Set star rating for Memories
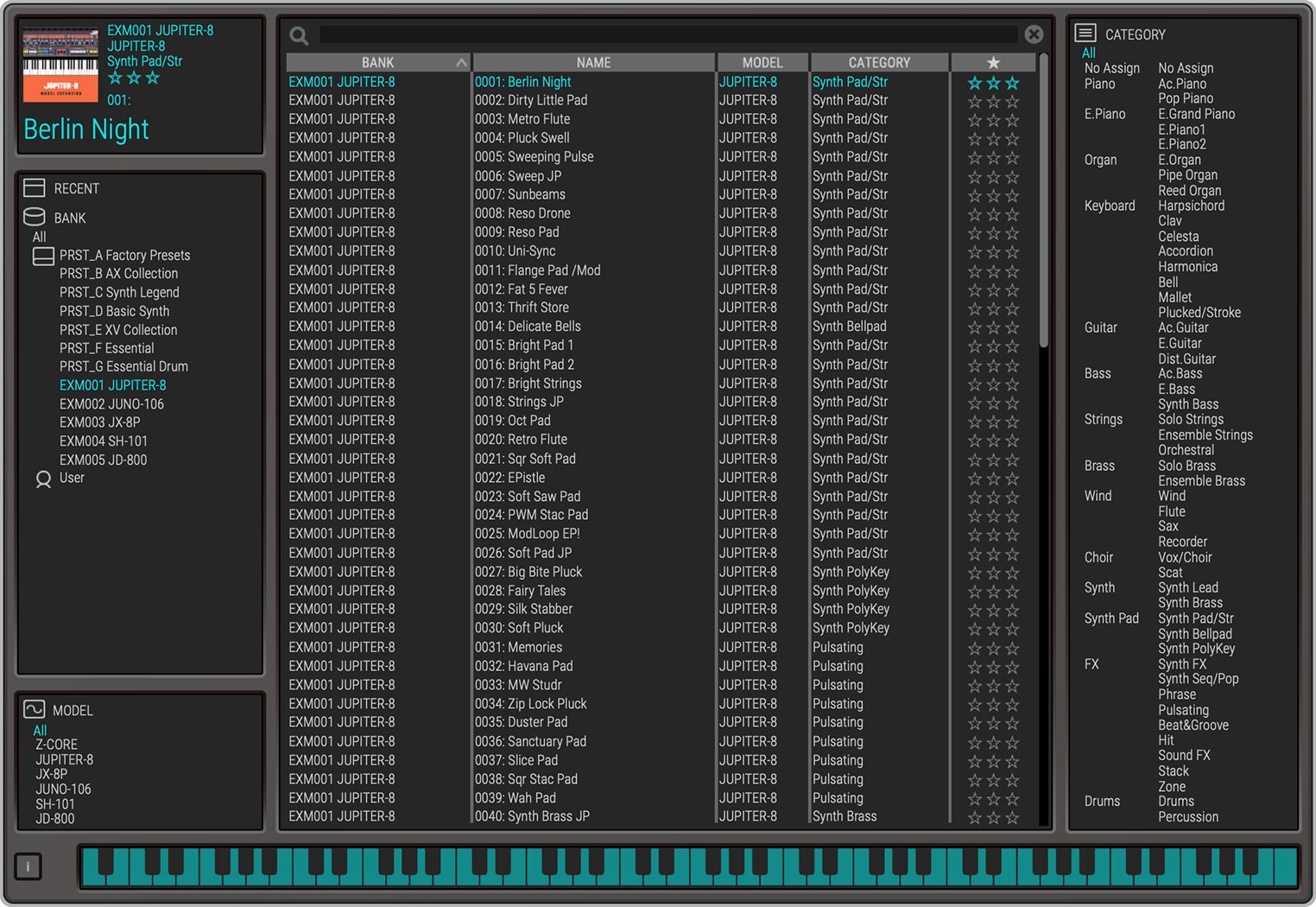Screen dimensions: 1316x907 (993, 648)
